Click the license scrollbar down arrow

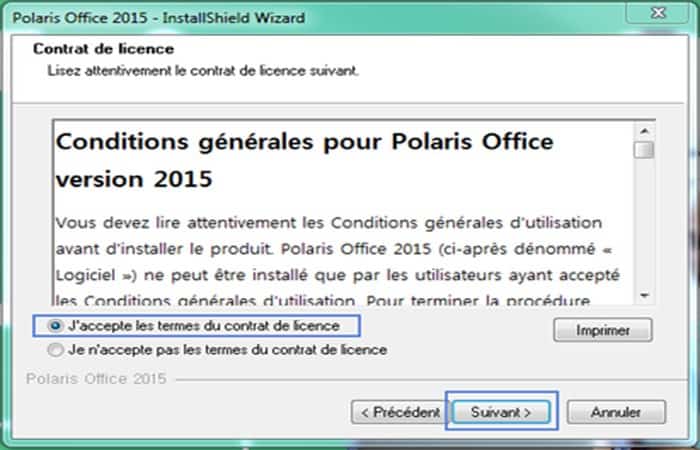[x=645, y=296]
